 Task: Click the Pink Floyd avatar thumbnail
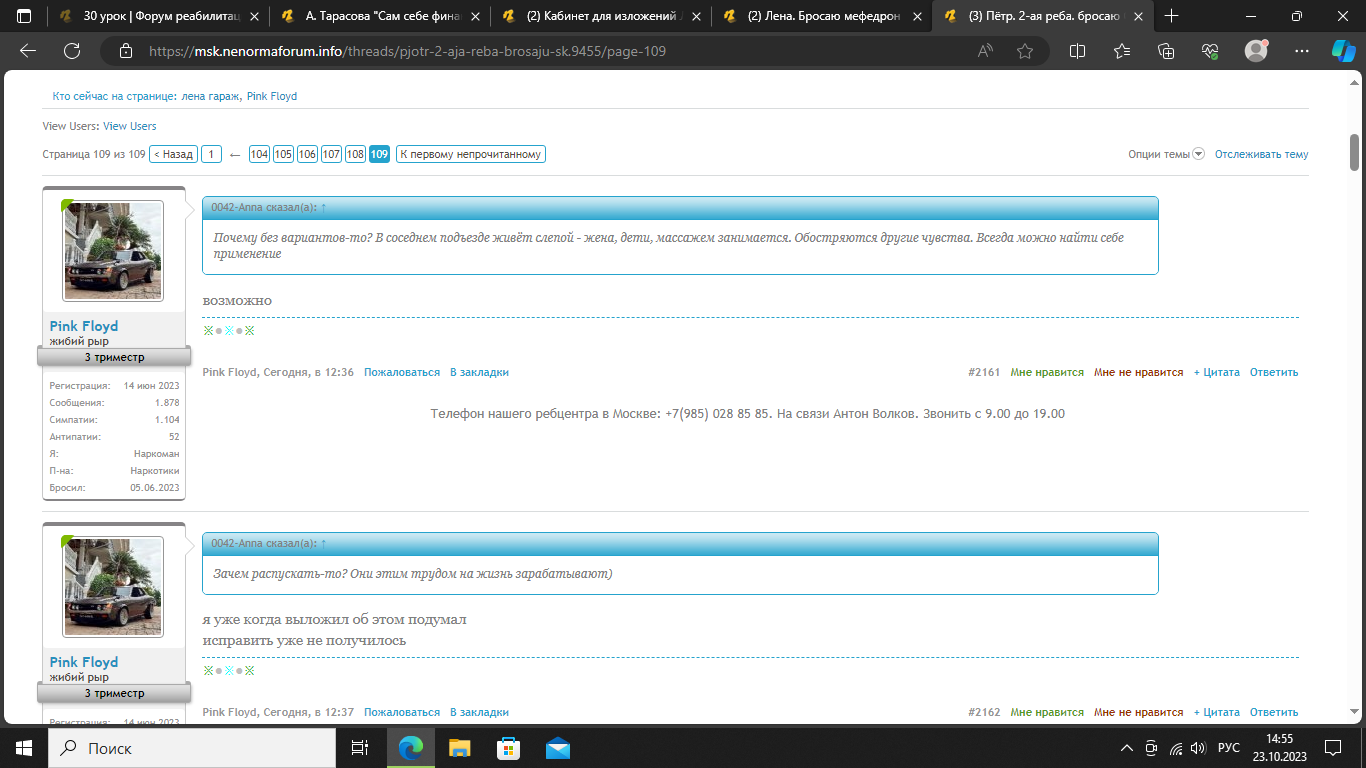[113, 251]
